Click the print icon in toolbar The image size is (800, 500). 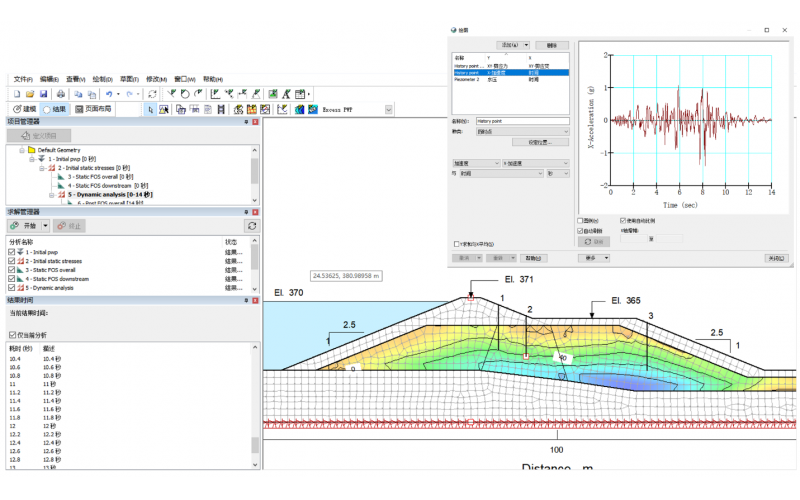[x=59, y=93]
